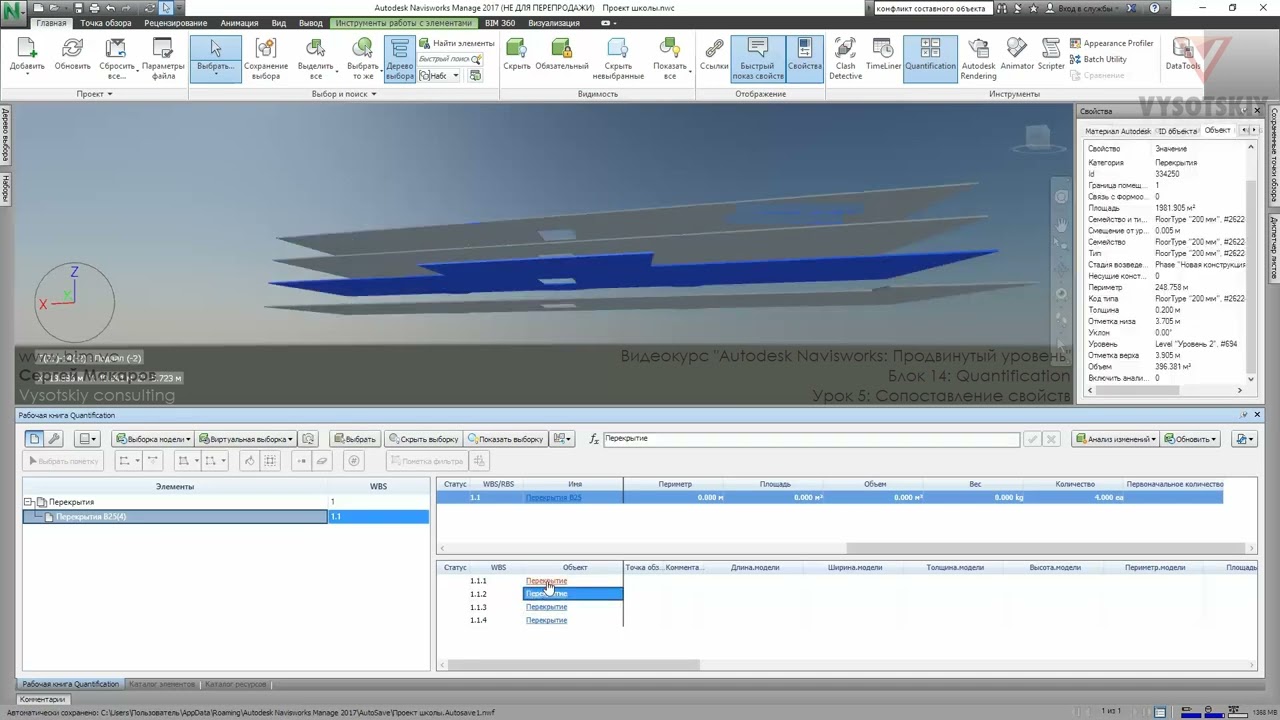Click Сохранение выбора (Save Selection)

[266, 60]
